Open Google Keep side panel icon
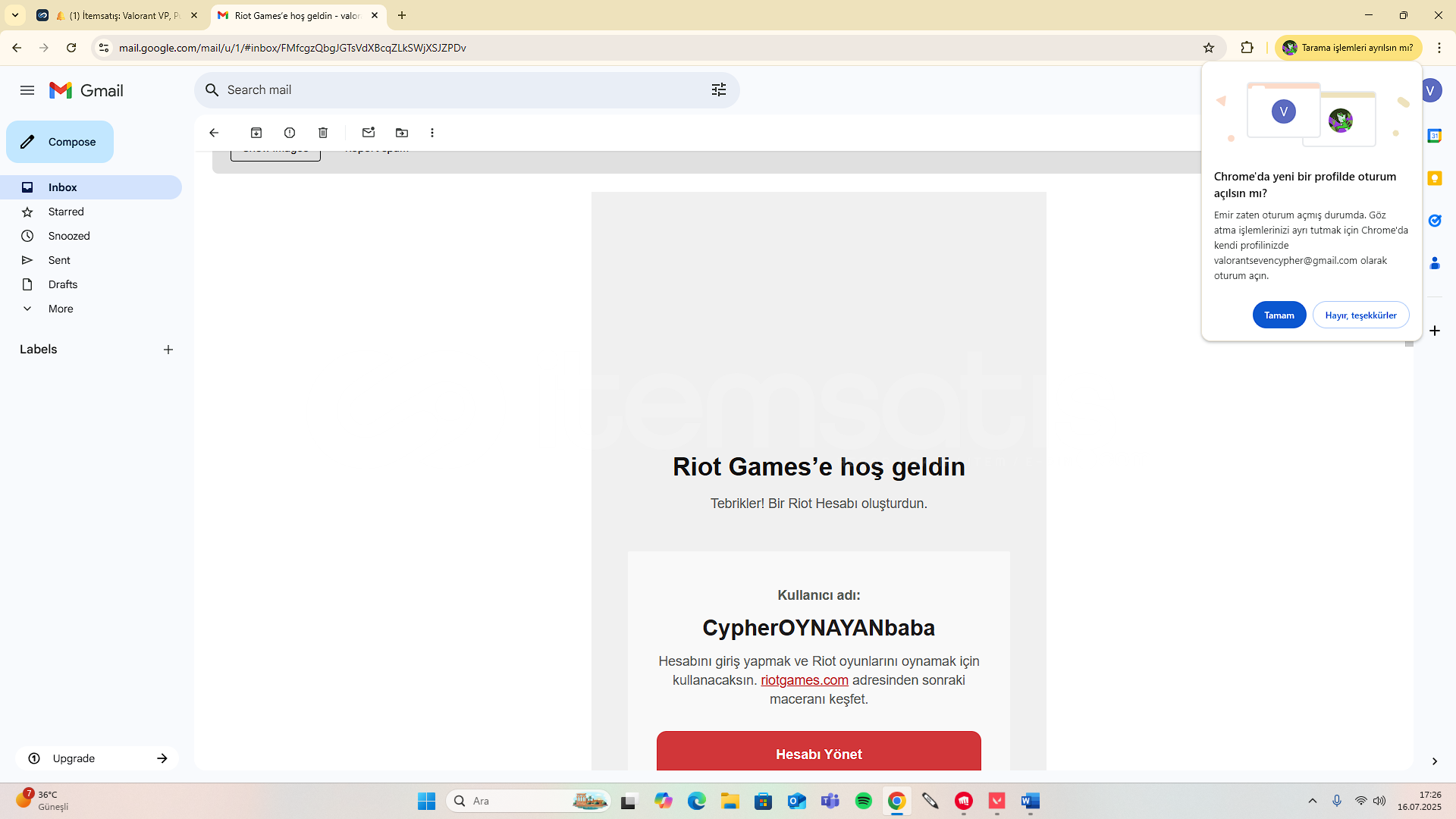This screenshot has width=1456, height=819. [x=1435, y=178]
